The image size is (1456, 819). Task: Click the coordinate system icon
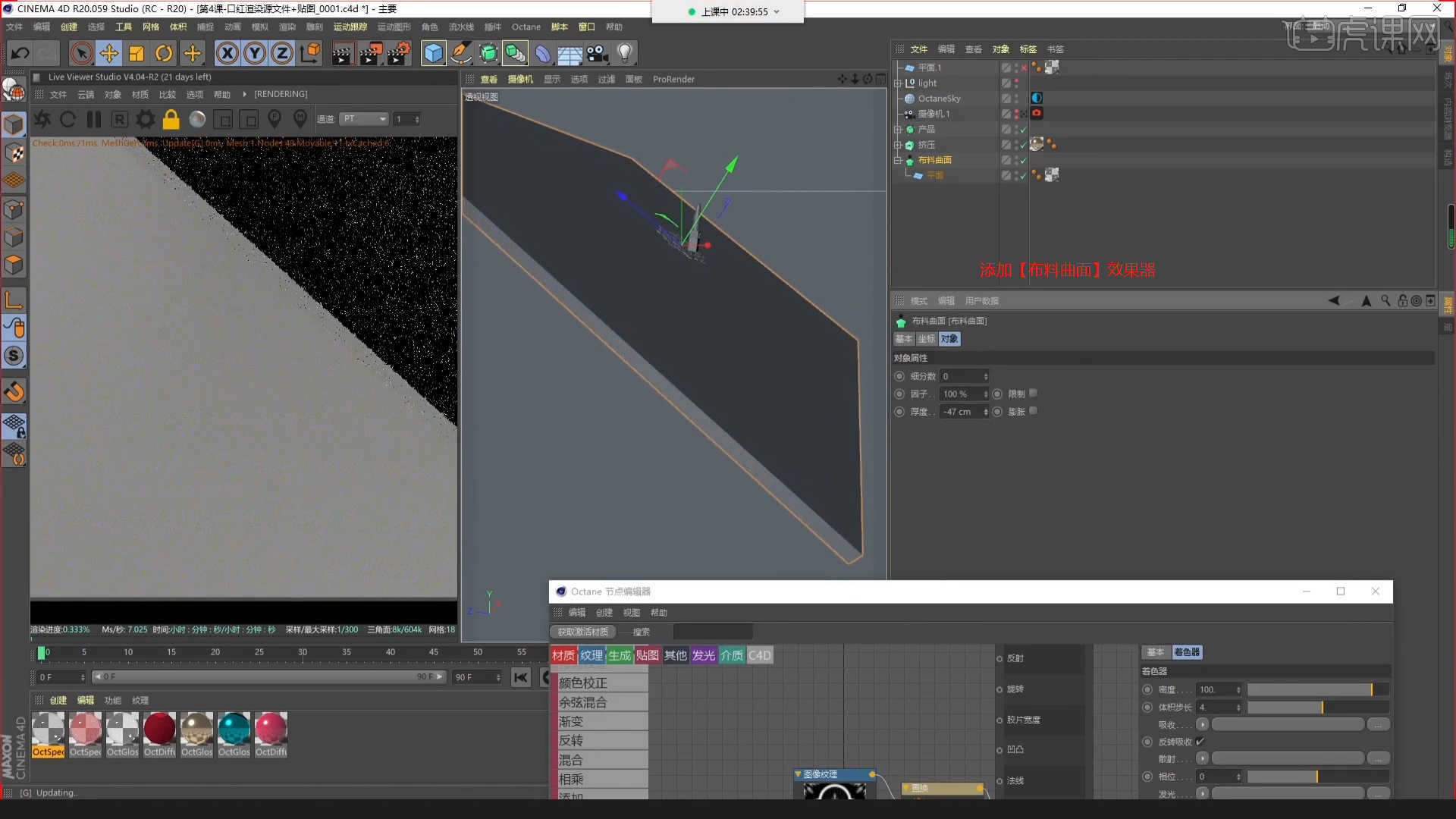point(310,53)
